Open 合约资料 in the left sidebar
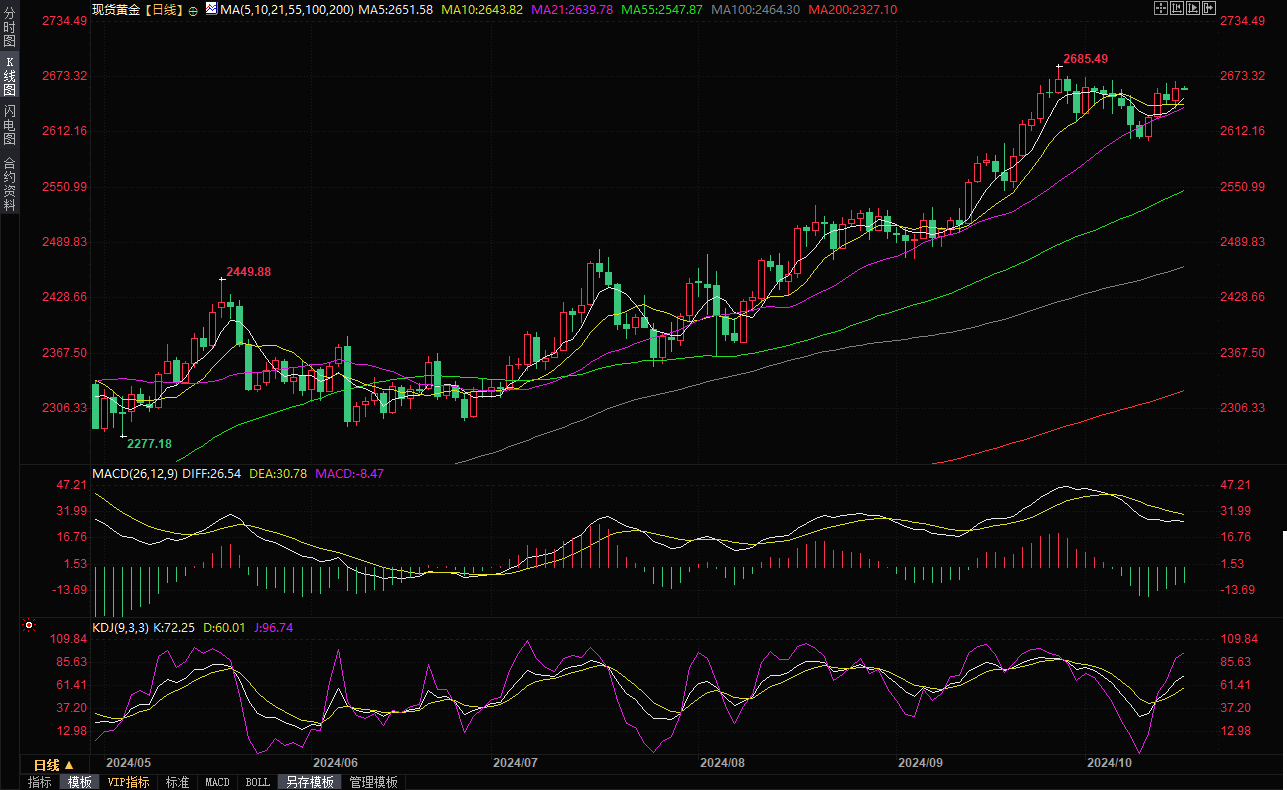The width and height of the screenshot is (1287, 790). coord(9,184)
